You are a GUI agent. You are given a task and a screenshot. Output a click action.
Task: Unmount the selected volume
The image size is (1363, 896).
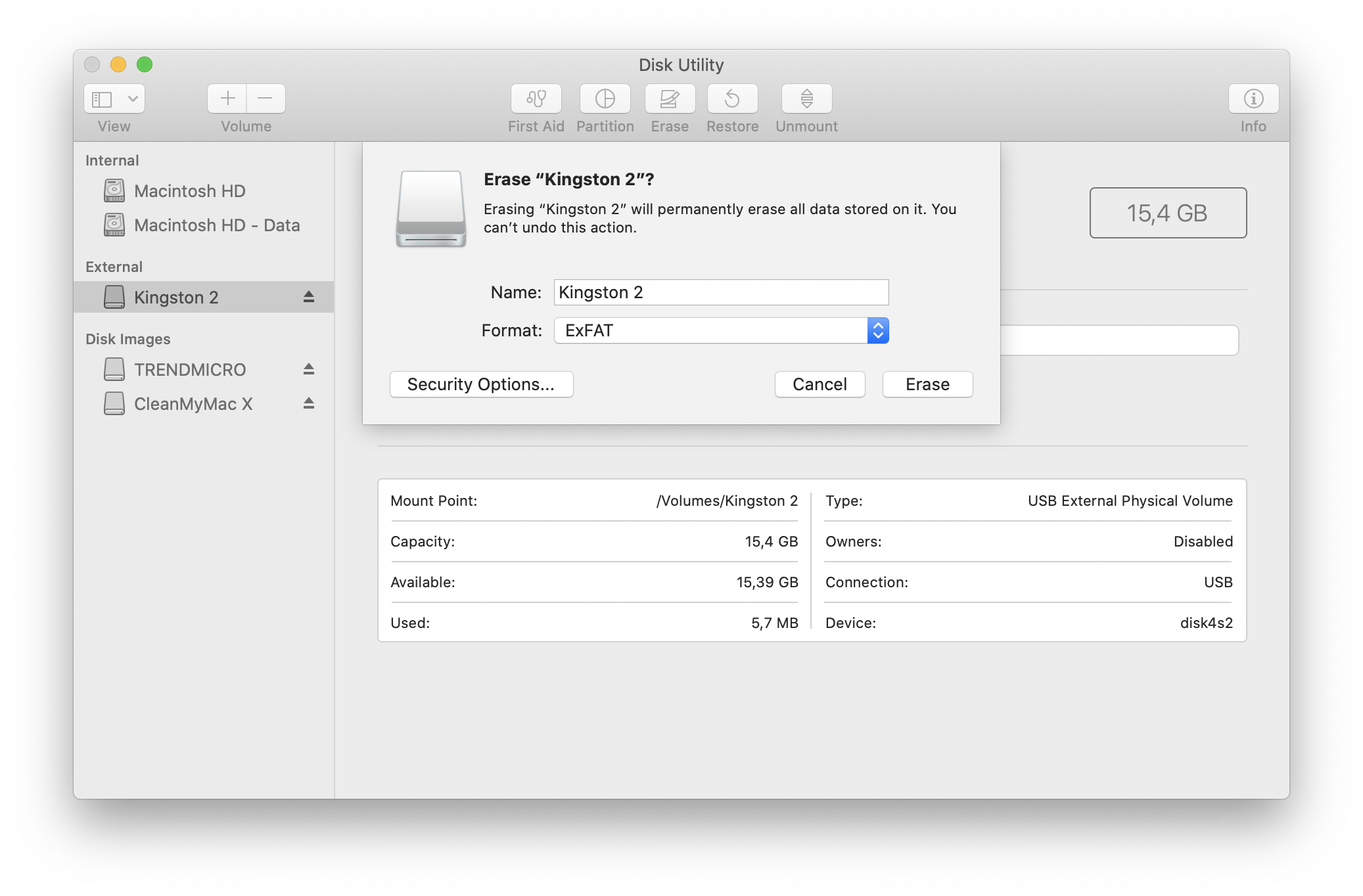pos(805,99)
